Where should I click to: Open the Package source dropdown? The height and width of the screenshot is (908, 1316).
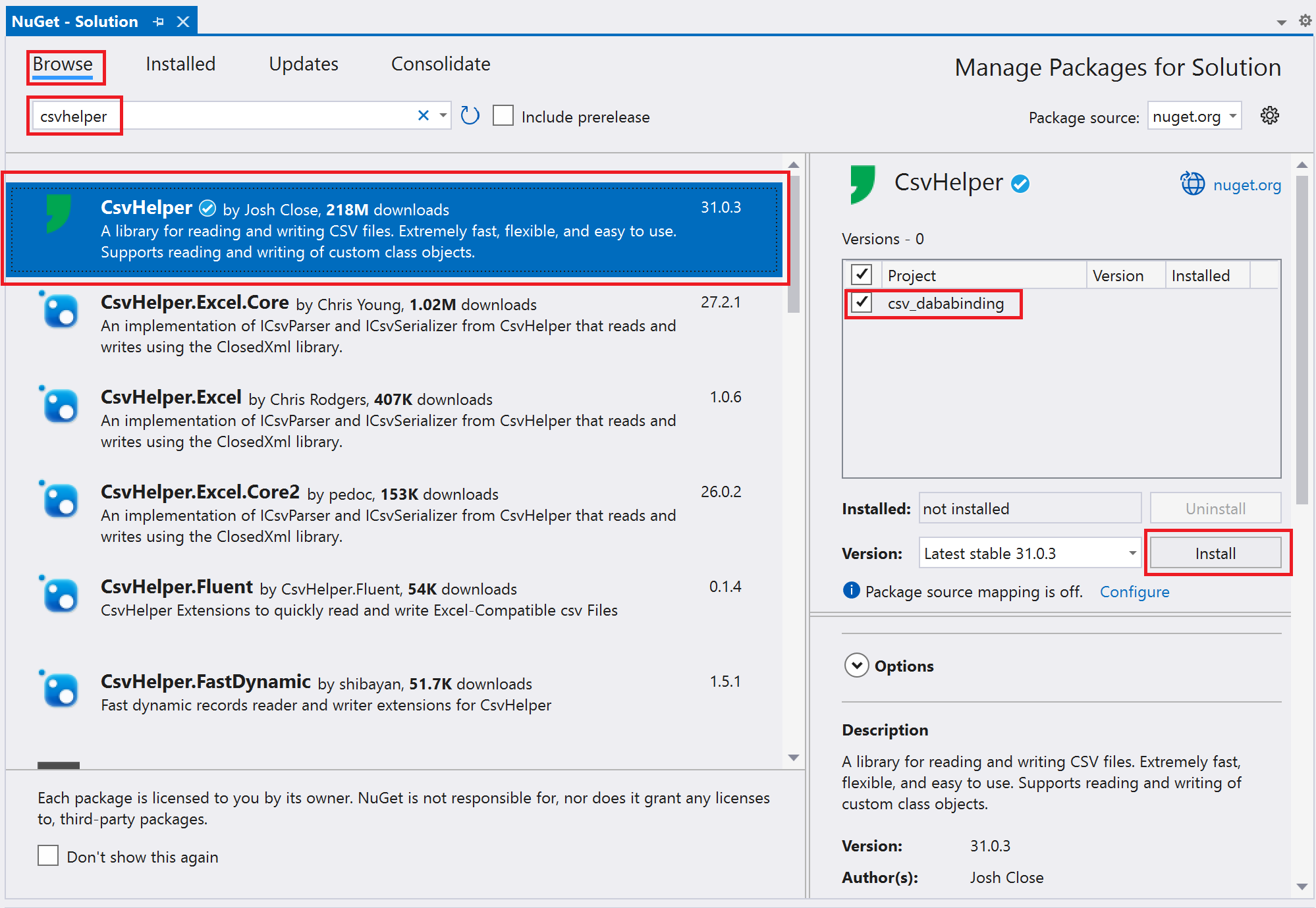pyautogui.click(x=1194, y=116)
